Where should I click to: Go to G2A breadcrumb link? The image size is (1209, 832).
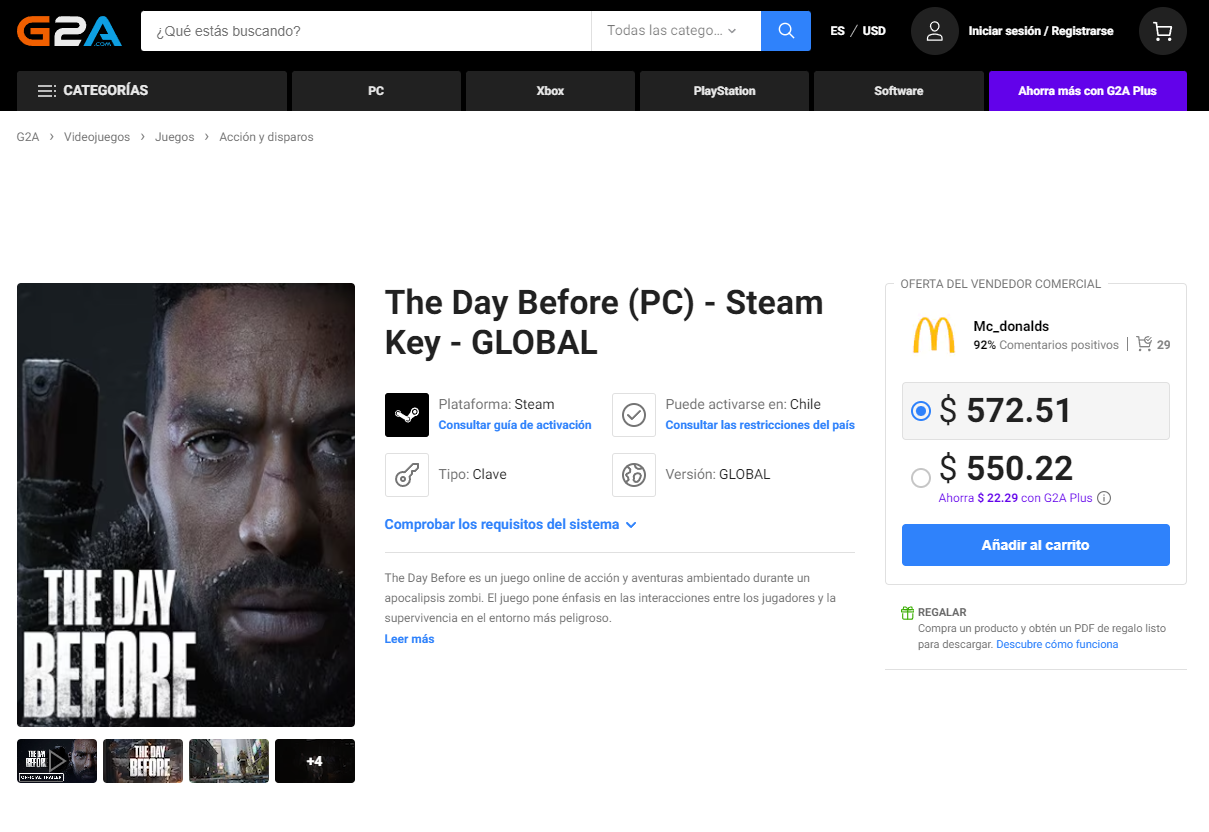click(28, 137)
